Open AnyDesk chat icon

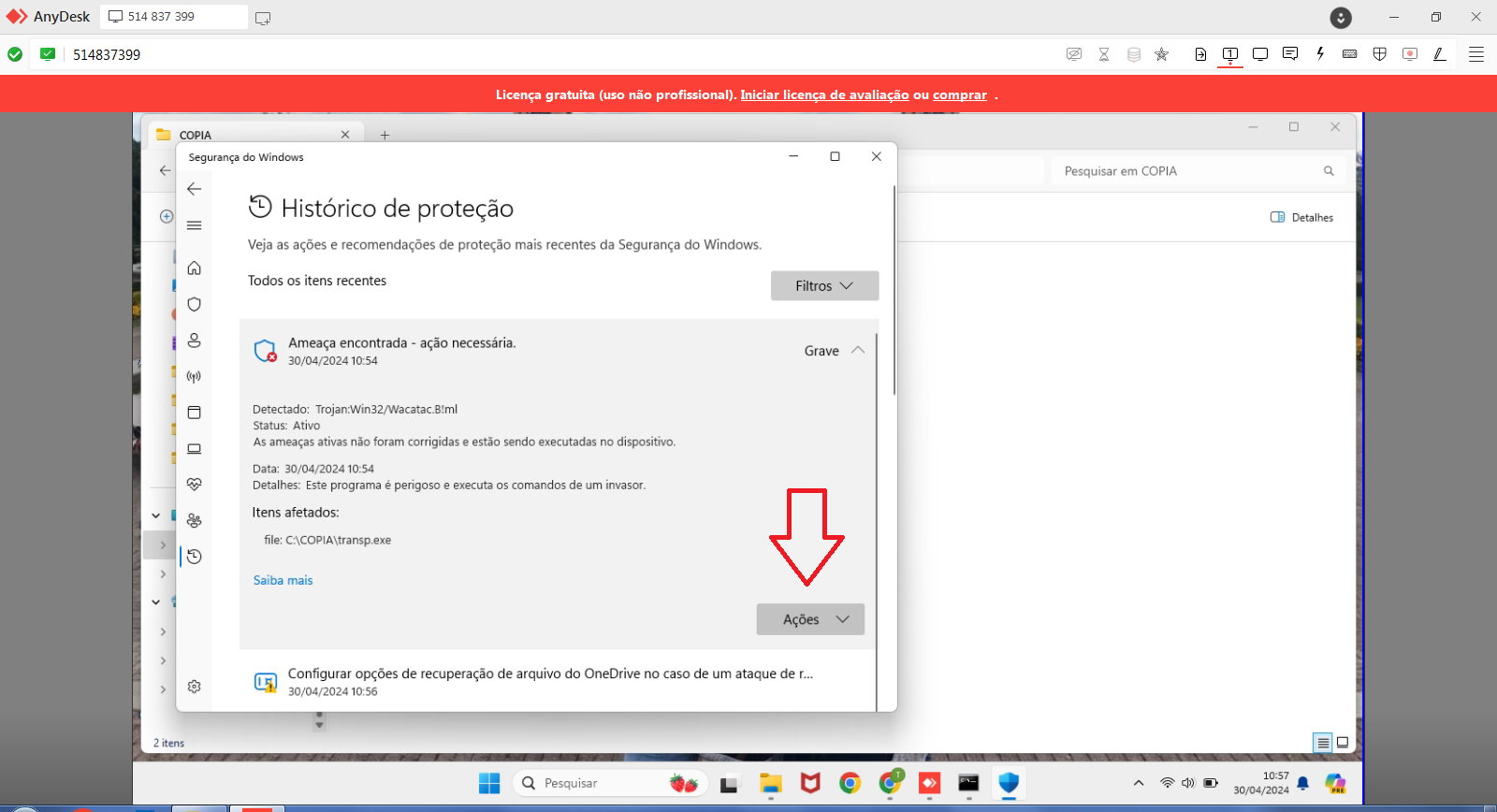[x=1290, y=54]
